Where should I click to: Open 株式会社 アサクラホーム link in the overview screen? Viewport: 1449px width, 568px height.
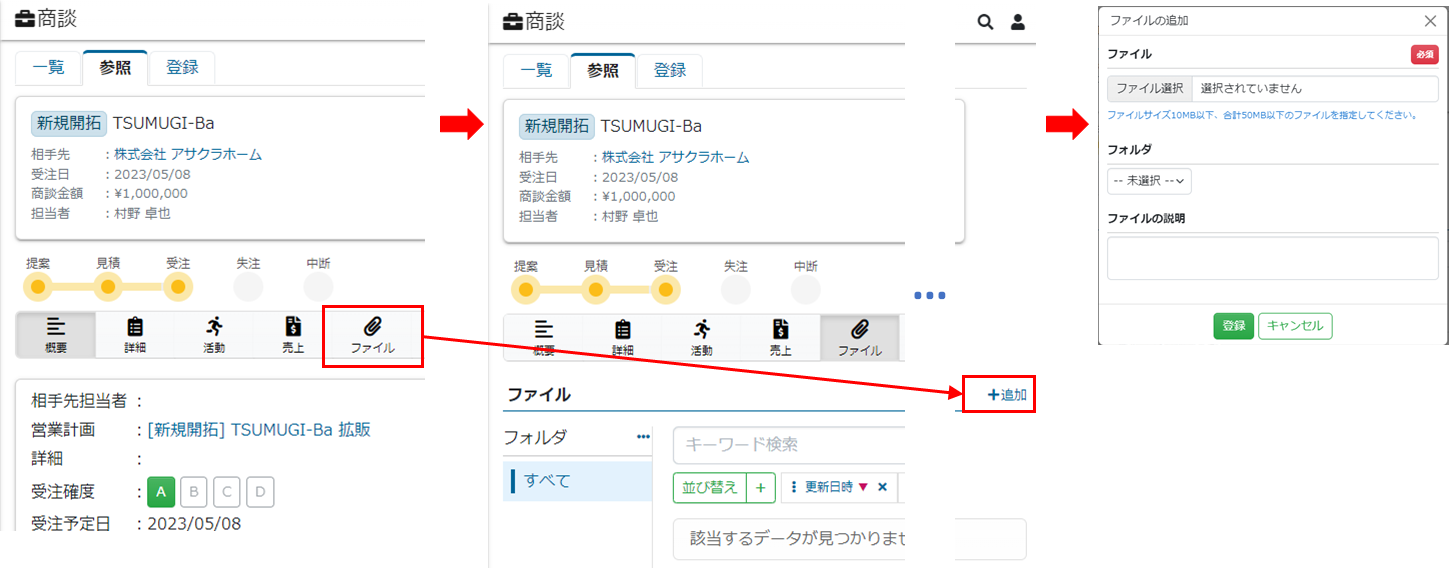tap(188, 155)
